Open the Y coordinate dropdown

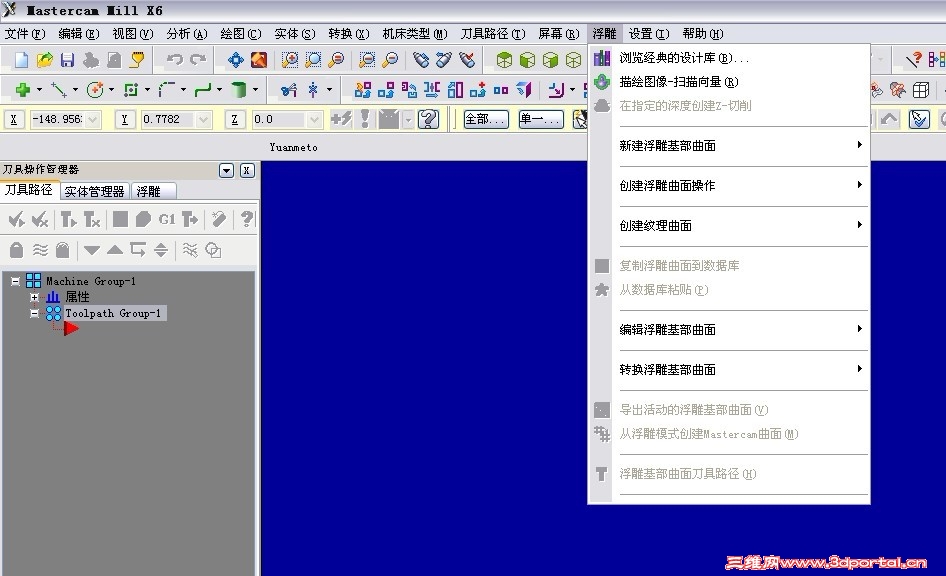coord(203,119)
